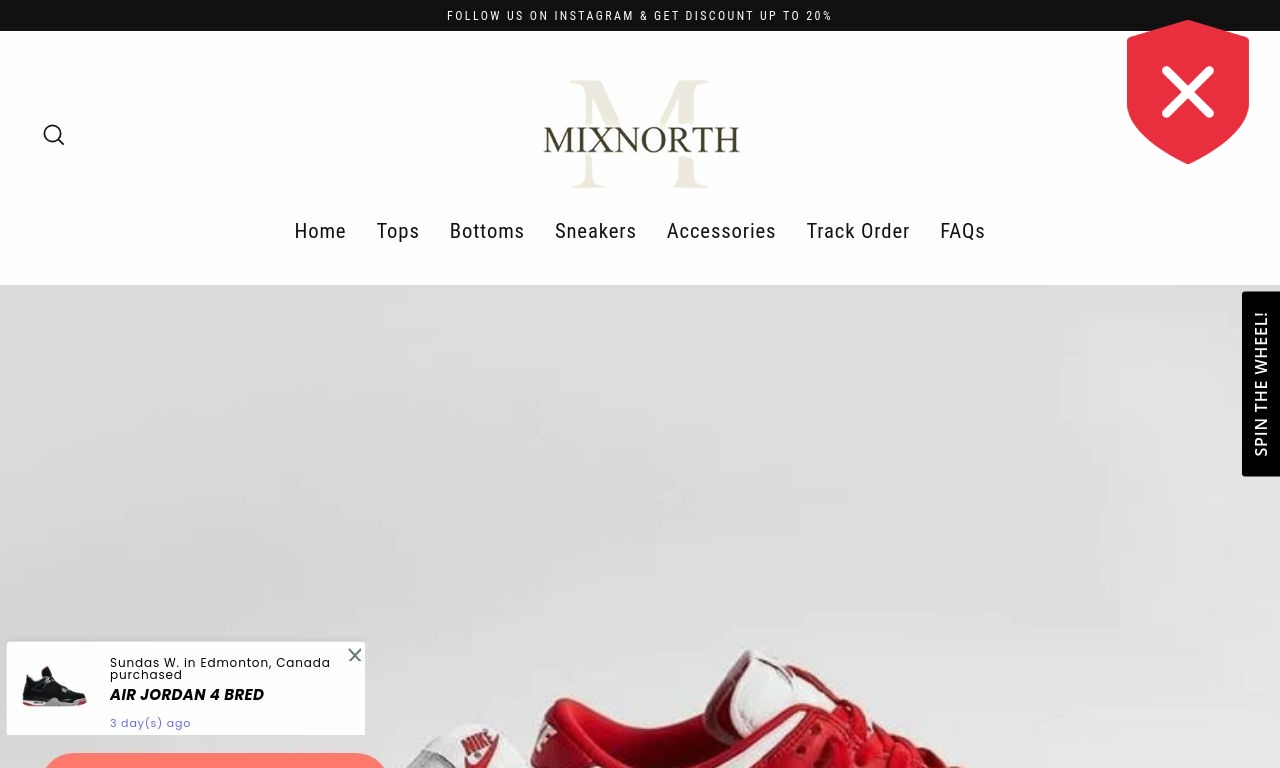The image size is (1280, 768).
Task: View the FAQs page
Action: (963, 231)
